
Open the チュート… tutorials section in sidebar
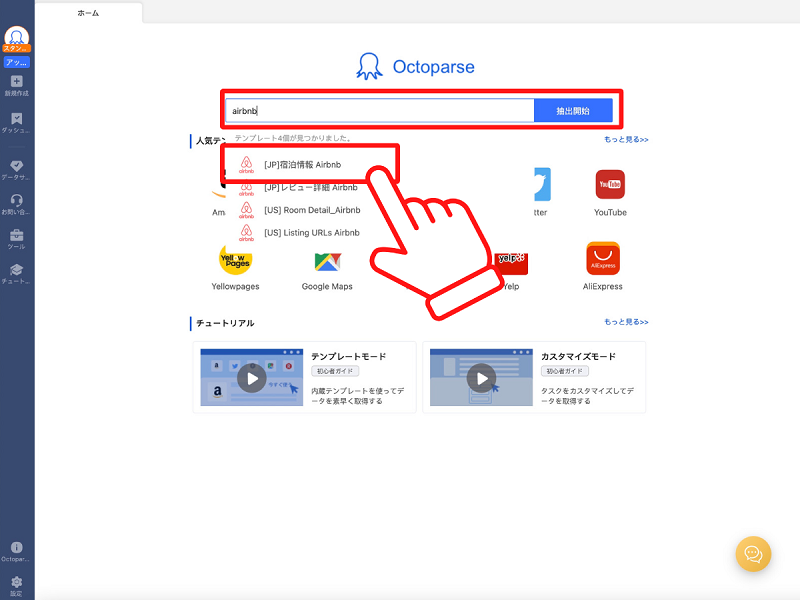tap(16, 274)
